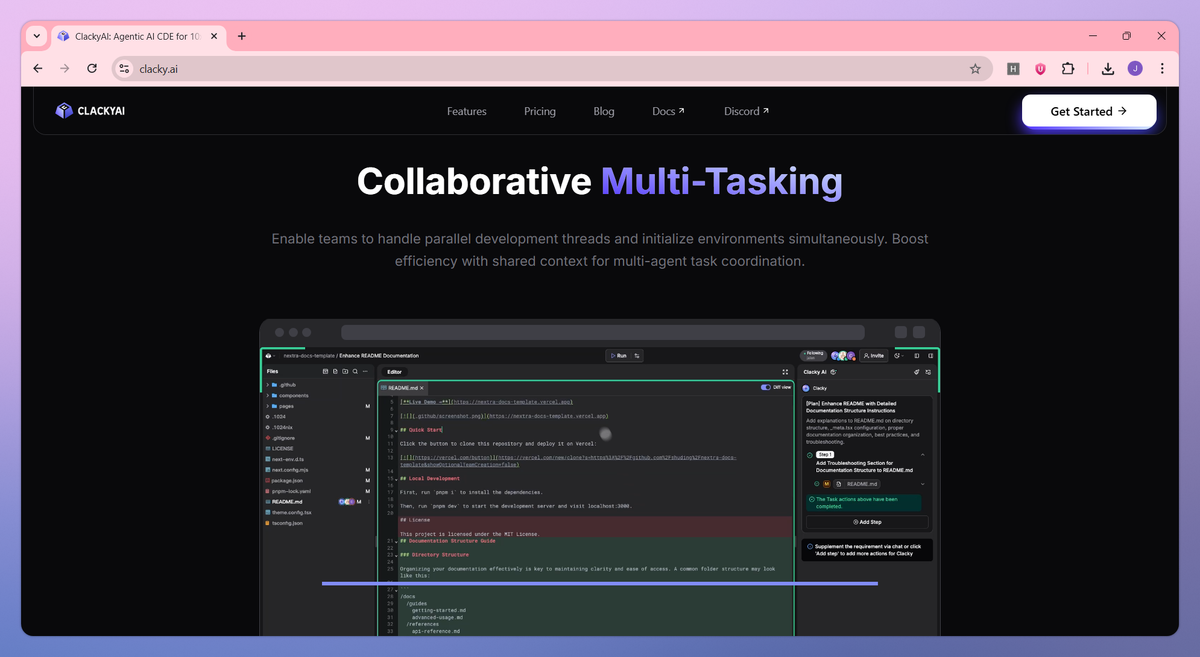
Task: Open the Pricing menu item
Action: pyautogui.click(x=540, y=111)
